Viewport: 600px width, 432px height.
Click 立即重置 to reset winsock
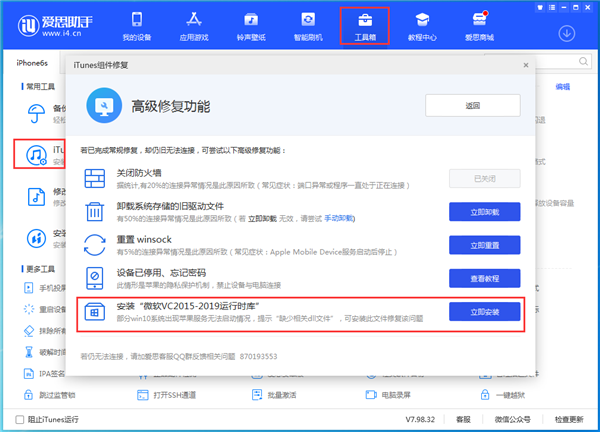point(483,244)
